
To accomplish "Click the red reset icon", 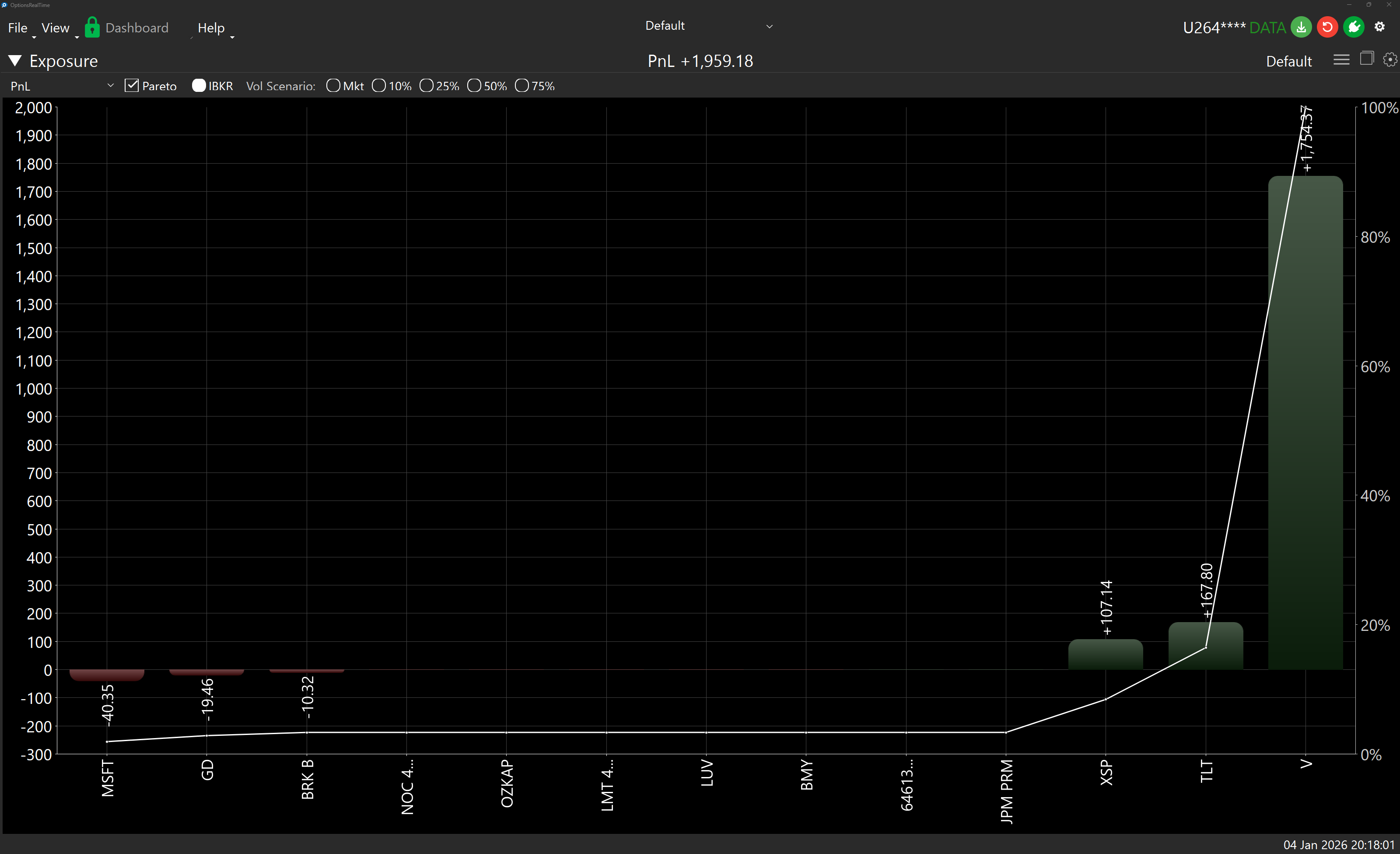I will coord(1328,27).
